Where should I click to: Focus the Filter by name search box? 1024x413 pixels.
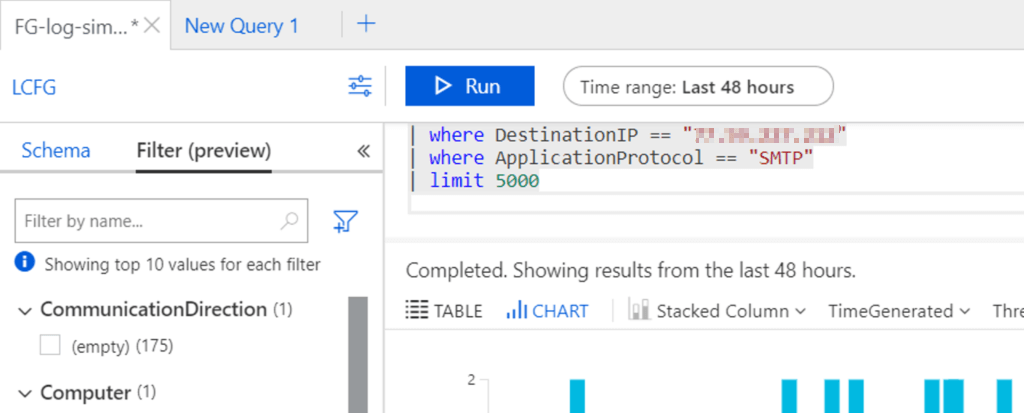(161, 221)
